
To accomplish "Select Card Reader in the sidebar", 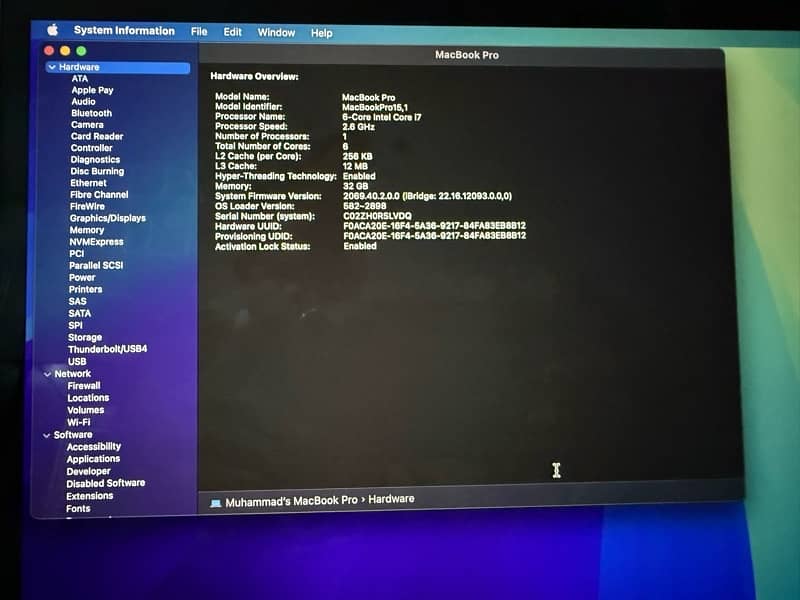I will coord(97,136).
